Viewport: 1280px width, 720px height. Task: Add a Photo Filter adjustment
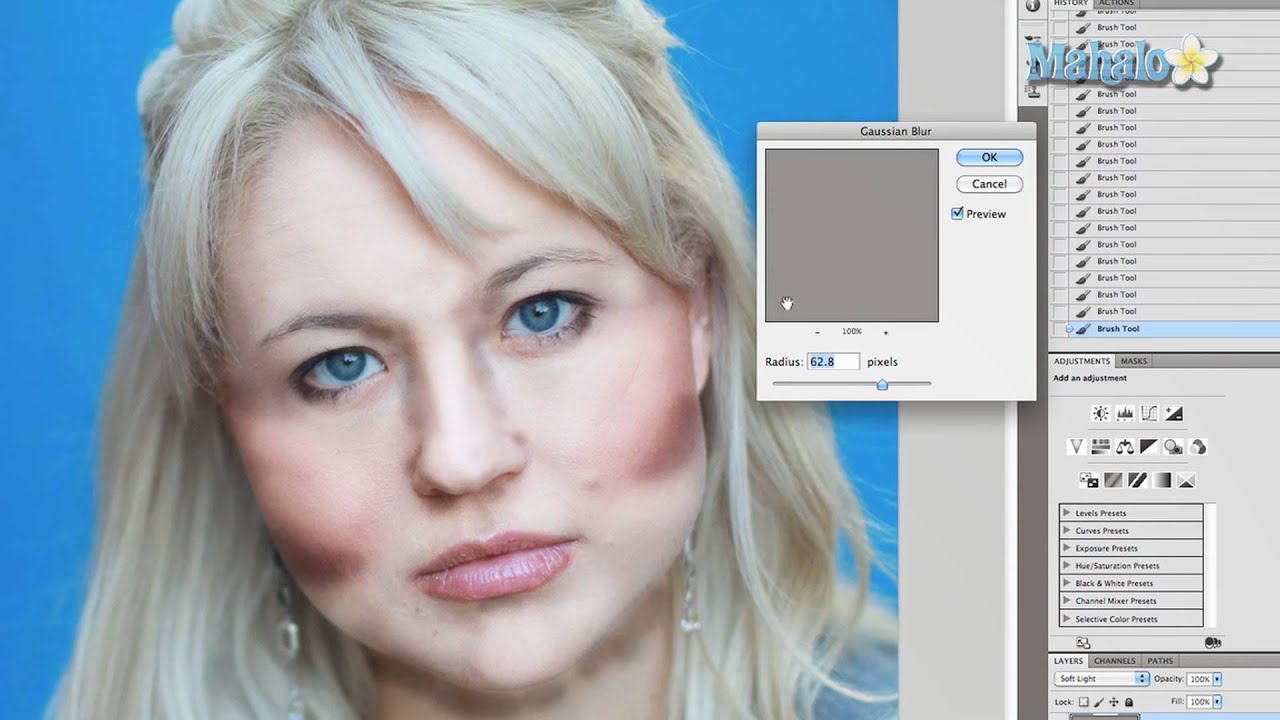pos(1174,447)
